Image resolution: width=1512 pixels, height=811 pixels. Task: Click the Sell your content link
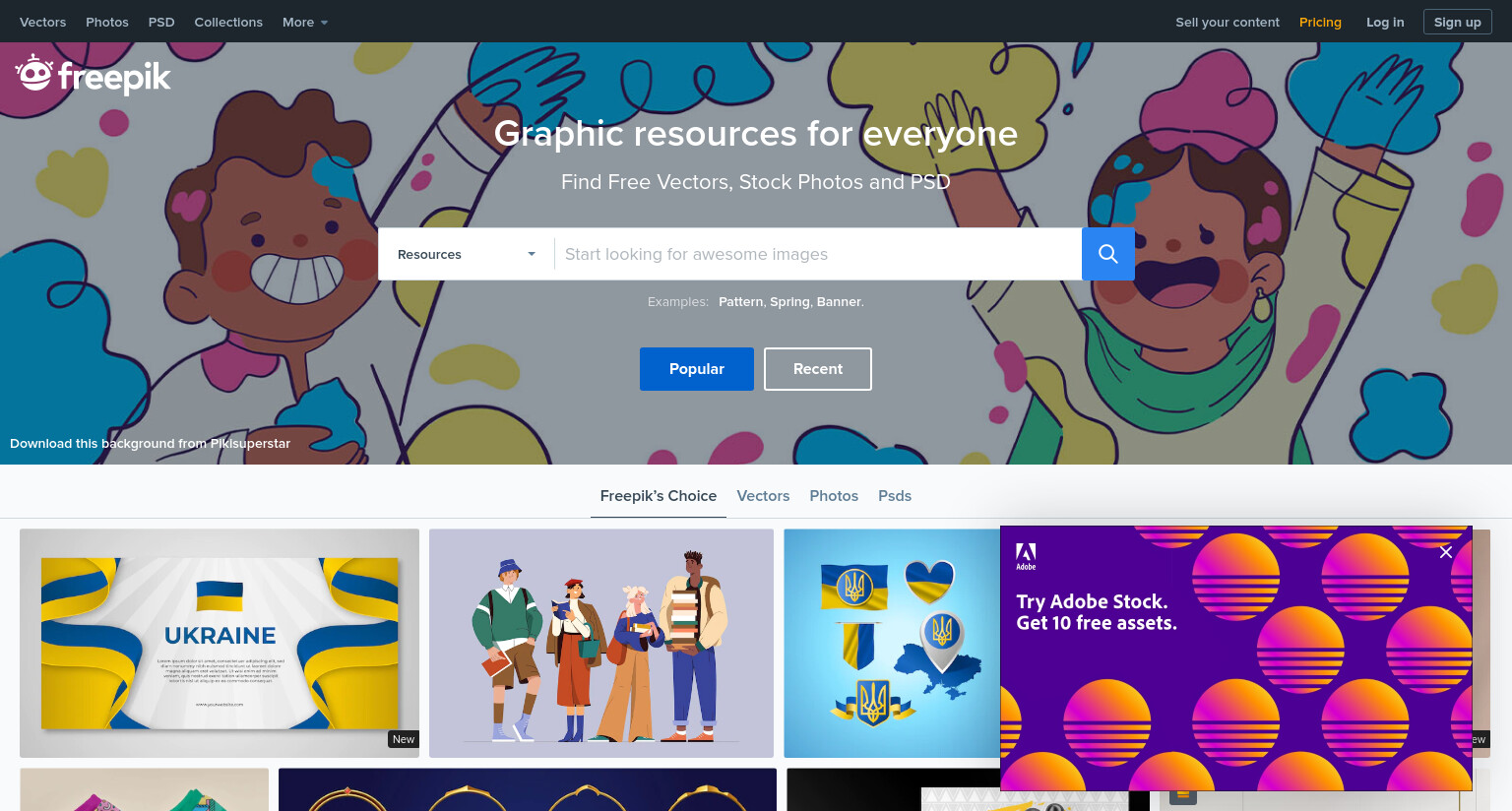coord(1228,22)
